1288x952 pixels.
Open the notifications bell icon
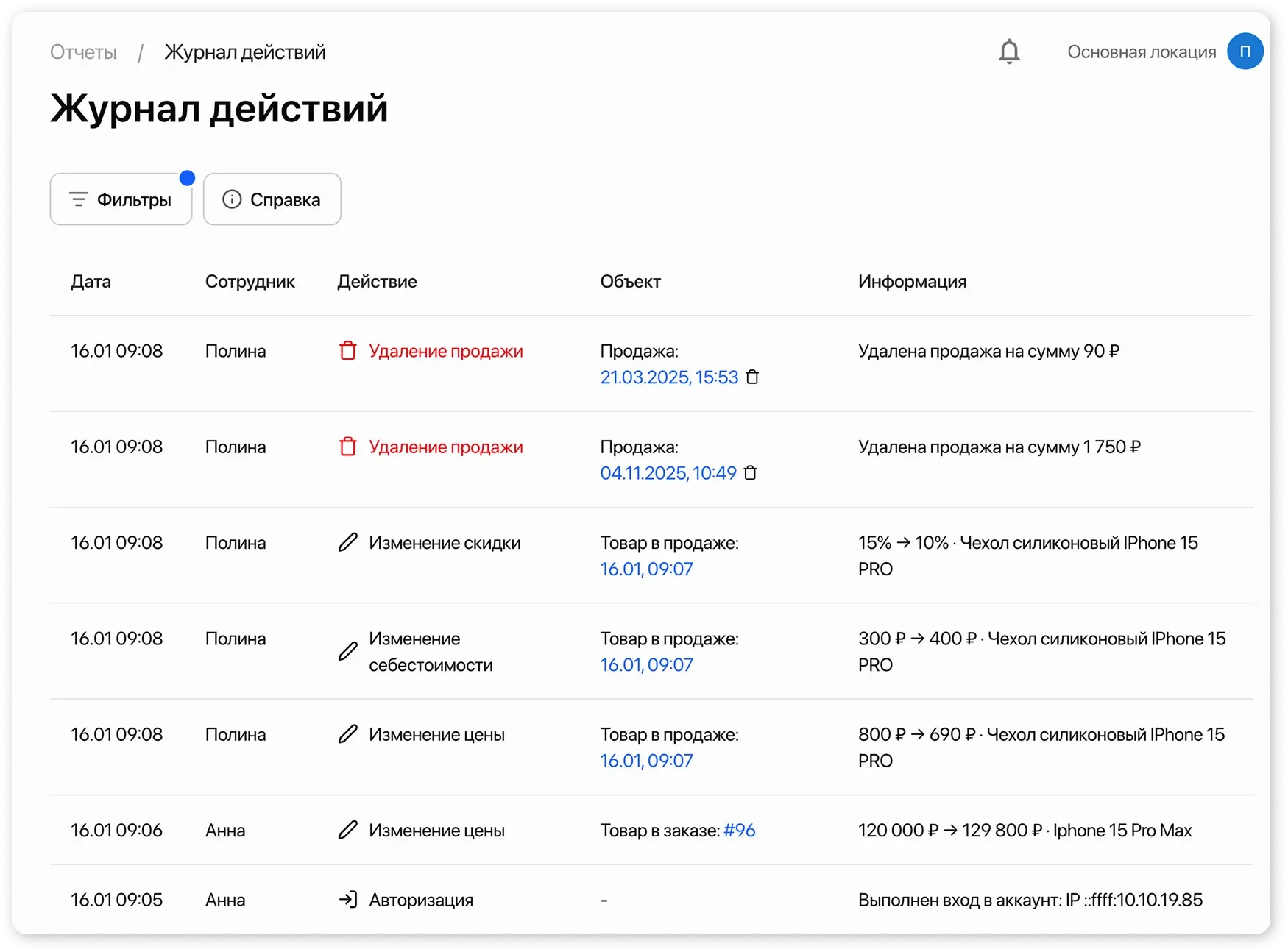click(x=1009, y=51)
